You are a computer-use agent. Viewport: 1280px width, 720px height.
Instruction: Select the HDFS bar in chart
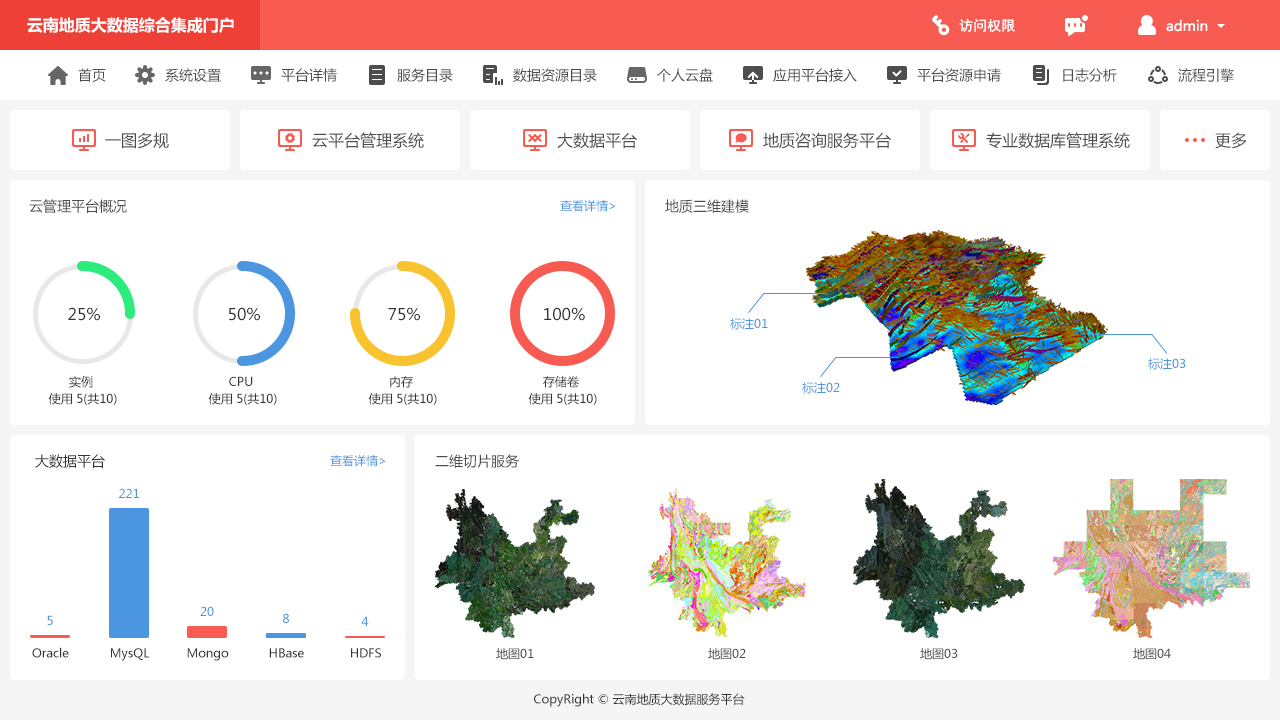pos(365,636)
